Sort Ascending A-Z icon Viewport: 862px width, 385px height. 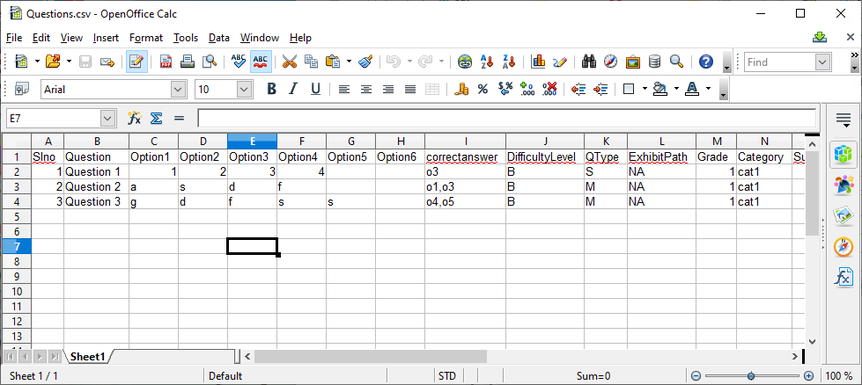click(x=487, y=62)
